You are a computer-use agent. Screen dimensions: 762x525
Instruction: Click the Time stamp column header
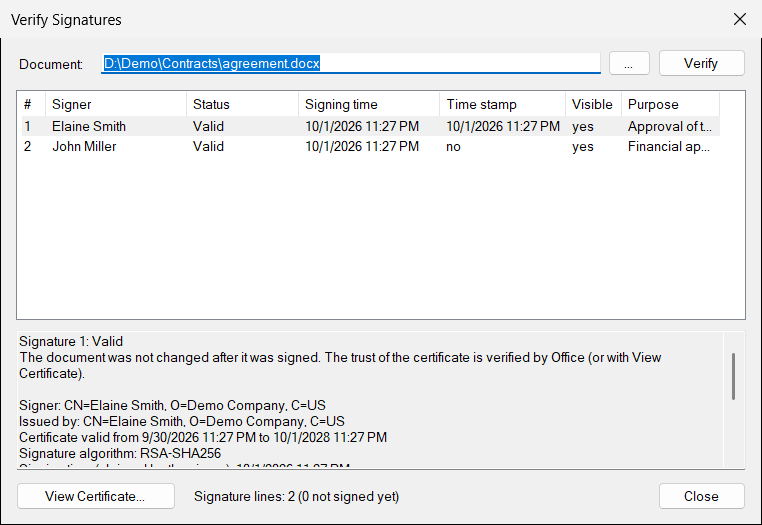click(x=502, y=104)
